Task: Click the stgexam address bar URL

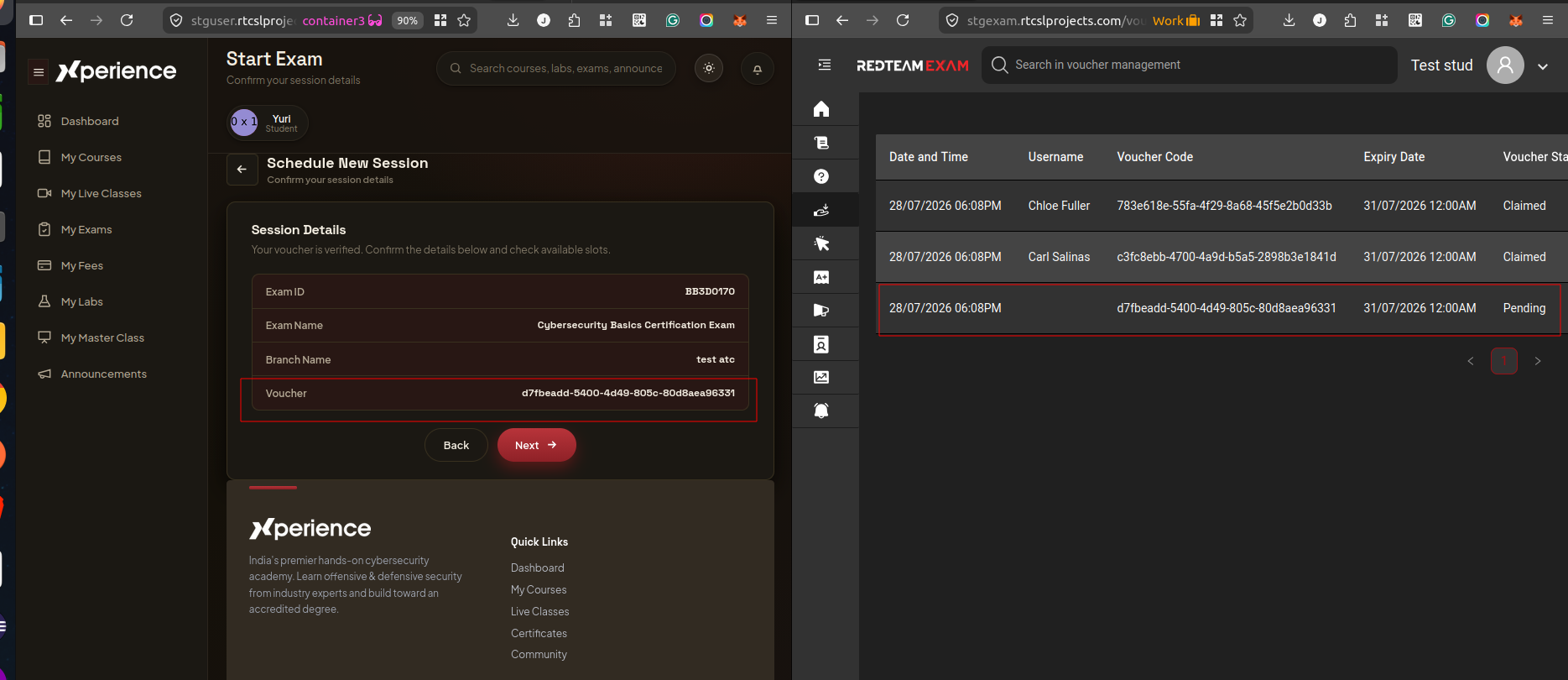Action: tap(1055, 21)
